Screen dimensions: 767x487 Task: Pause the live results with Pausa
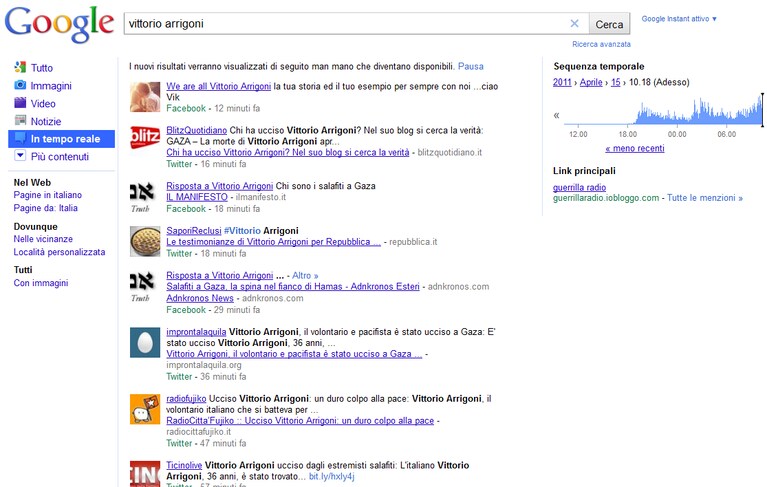click(x=471, y=66)
